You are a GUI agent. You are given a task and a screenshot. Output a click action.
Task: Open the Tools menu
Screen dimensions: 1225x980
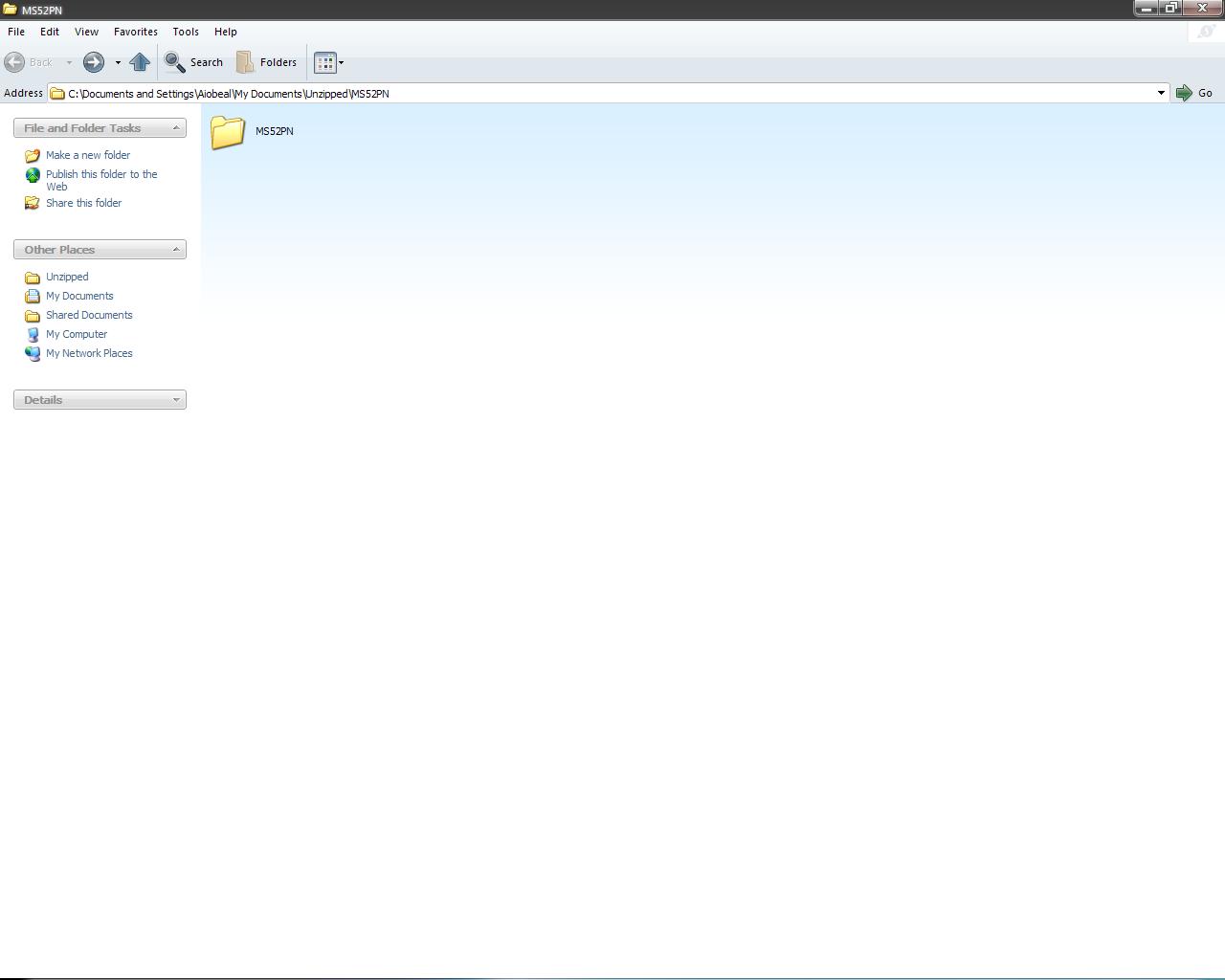point(186,32)
